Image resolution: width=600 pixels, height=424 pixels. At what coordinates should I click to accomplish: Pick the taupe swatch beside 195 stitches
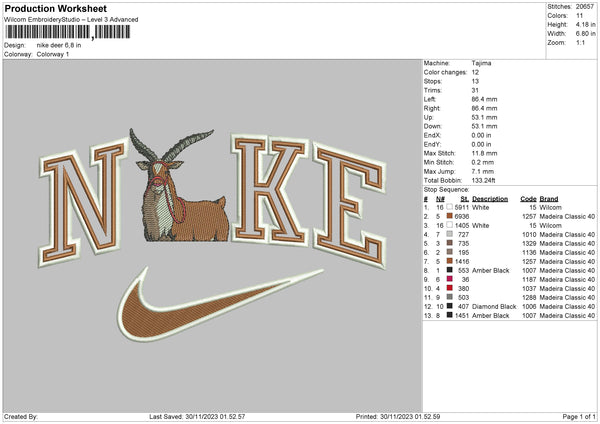(x=449, y=252)
